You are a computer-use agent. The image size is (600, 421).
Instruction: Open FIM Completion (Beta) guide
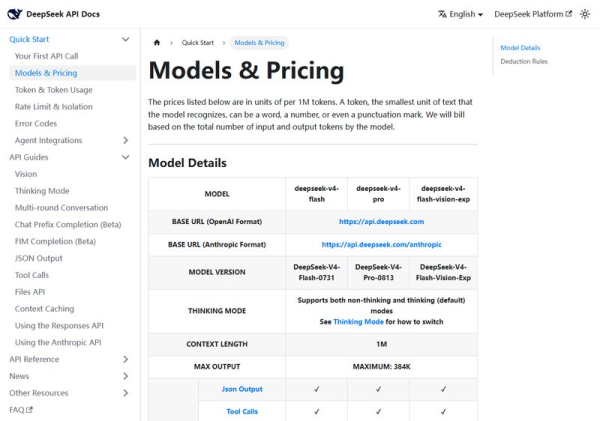[x=55, y=242]
